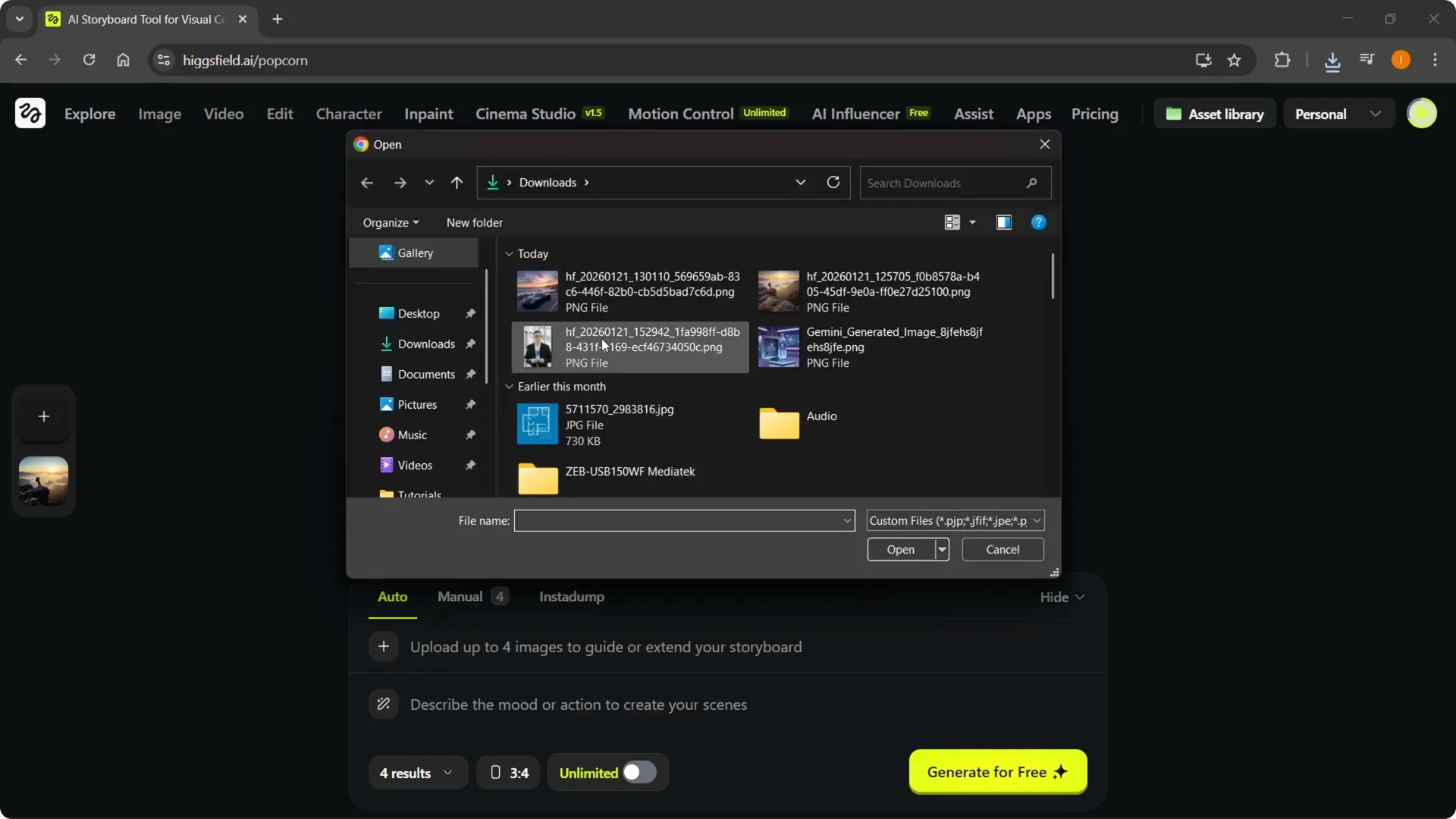Click the Higgsfield logo icon

(x=30, y=113)
